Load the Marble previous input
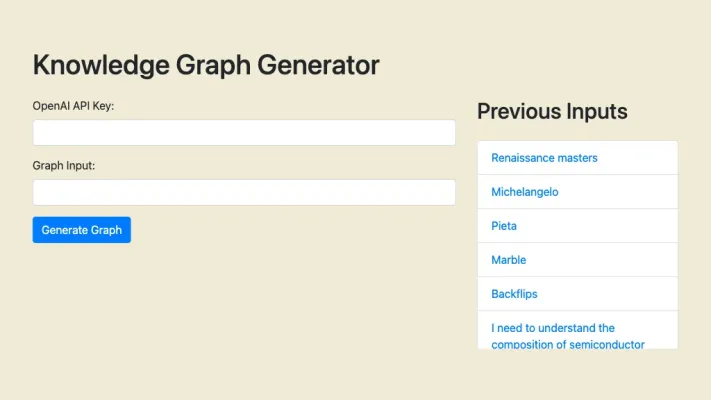 click(x=508, y=260)
